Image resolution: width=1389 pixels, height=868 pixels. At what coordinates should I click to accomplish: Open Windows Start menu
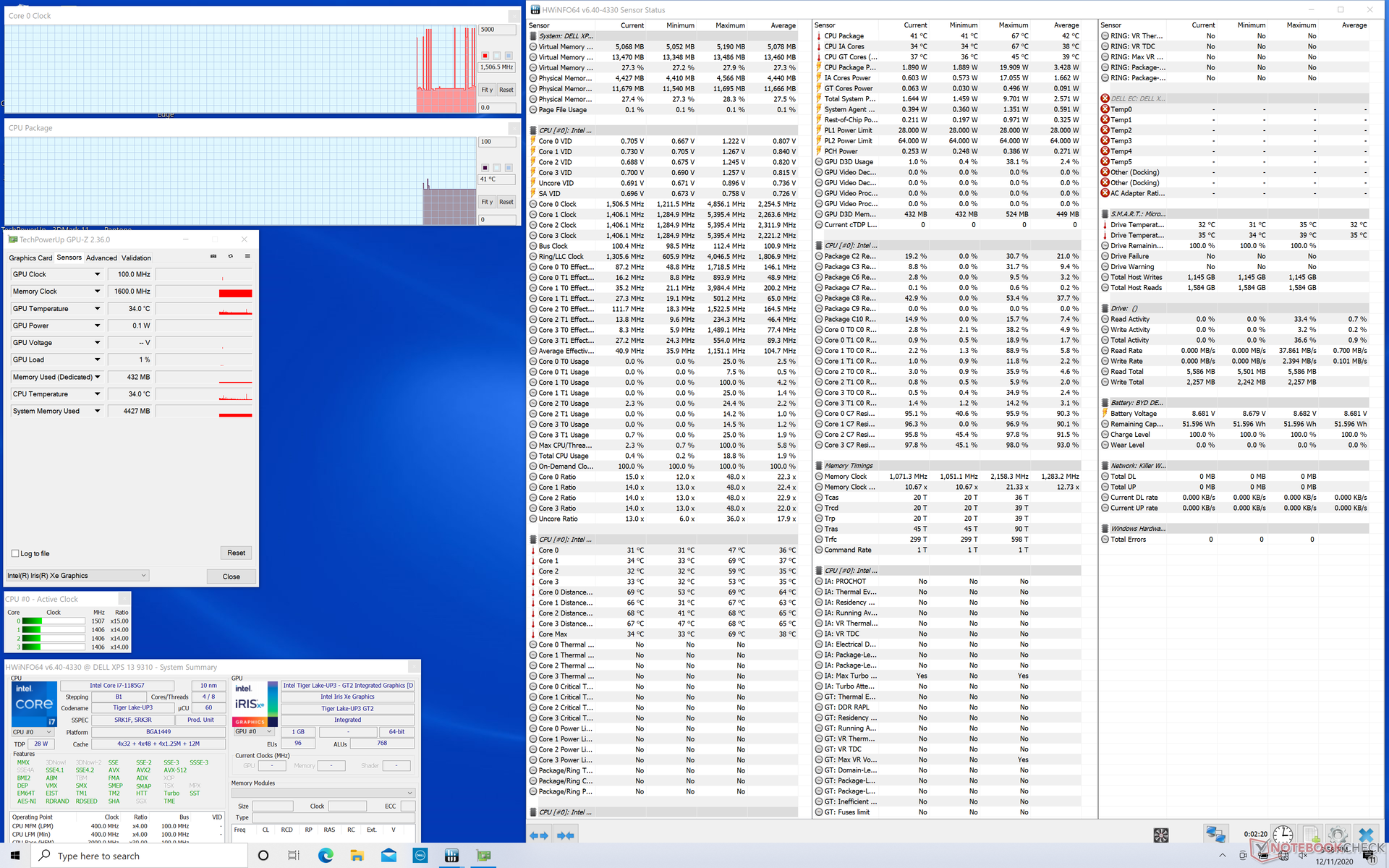coord(15,856)
